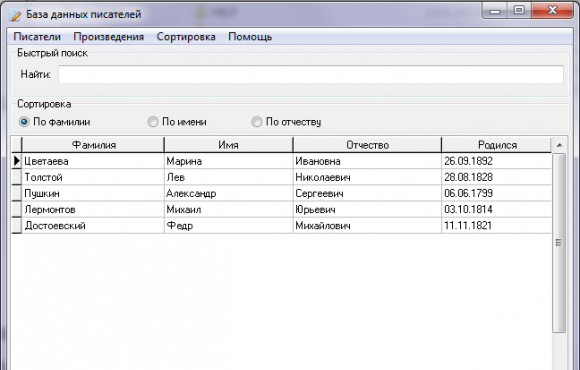
Task: Open the Произведения menu
Action: point(108,37)
